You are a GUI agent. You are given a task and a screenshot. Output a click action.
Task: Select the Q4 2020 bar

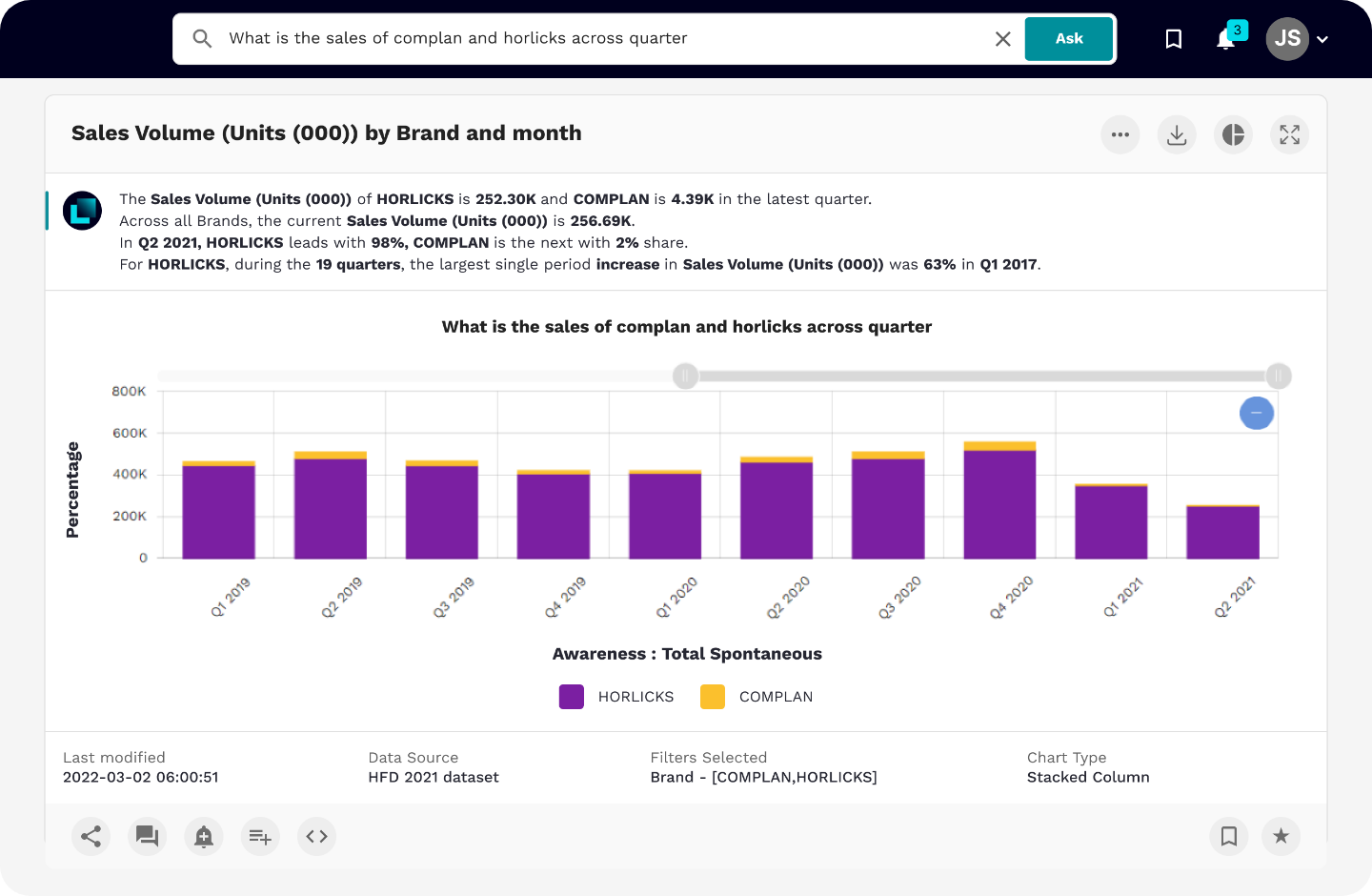999,500
